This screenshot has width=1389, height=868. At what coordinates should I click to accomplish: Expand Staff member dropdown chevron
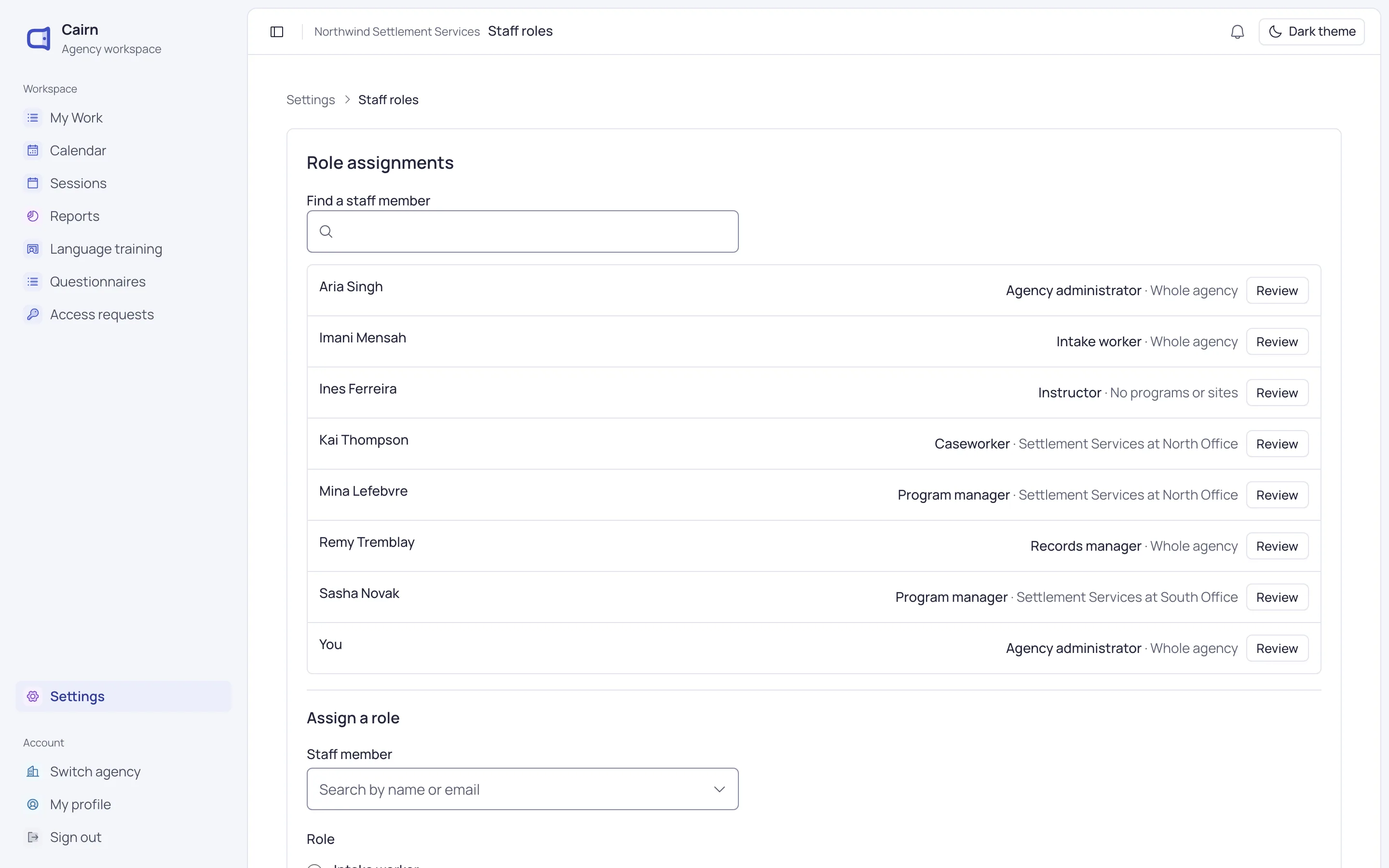pyautogui.click(x=719, y=789)
